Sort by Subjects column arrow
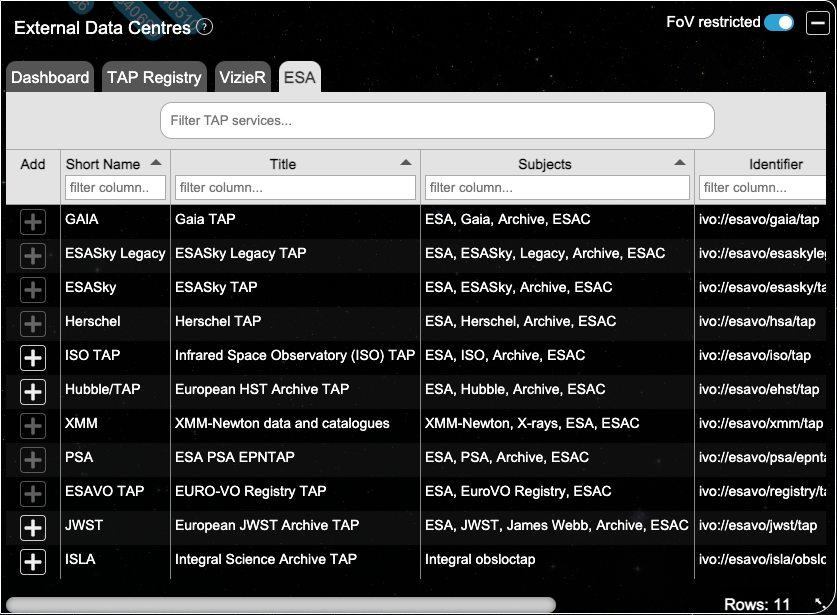Screen dimensions: 837x615 680,163
